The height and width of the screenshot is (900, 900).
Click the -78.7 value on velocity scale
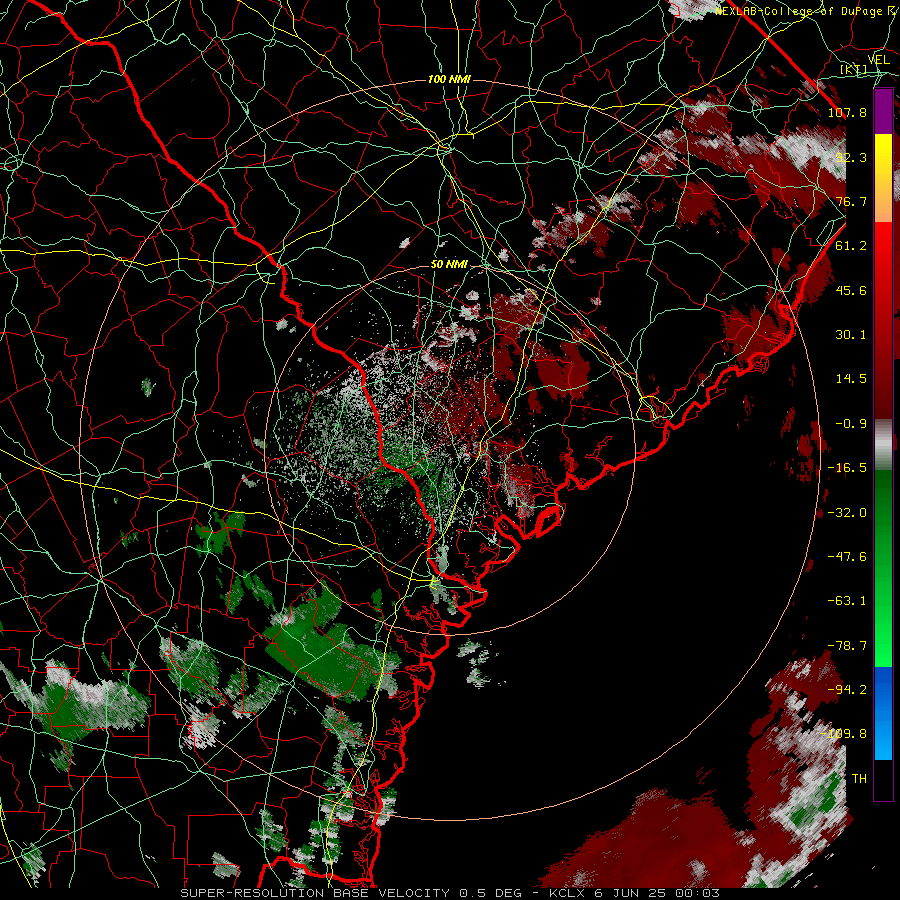847,646
